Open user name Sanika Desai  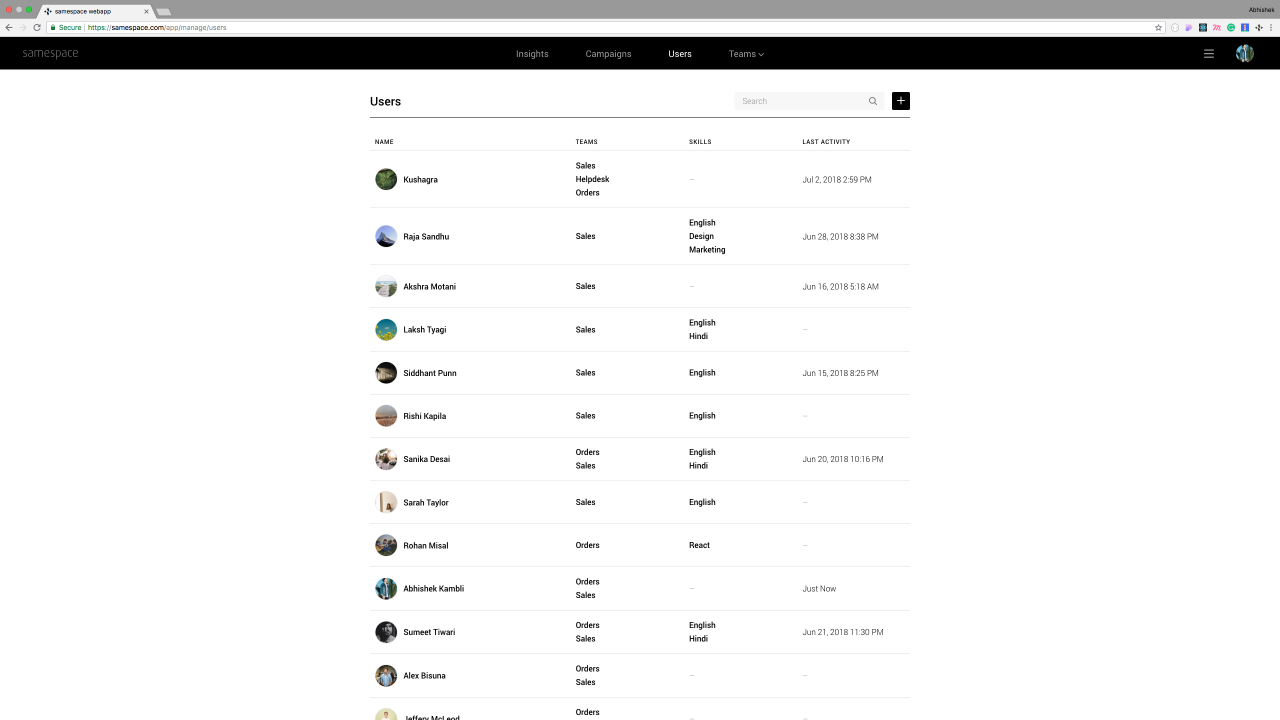pyautogui.click(x=427, y=459)
